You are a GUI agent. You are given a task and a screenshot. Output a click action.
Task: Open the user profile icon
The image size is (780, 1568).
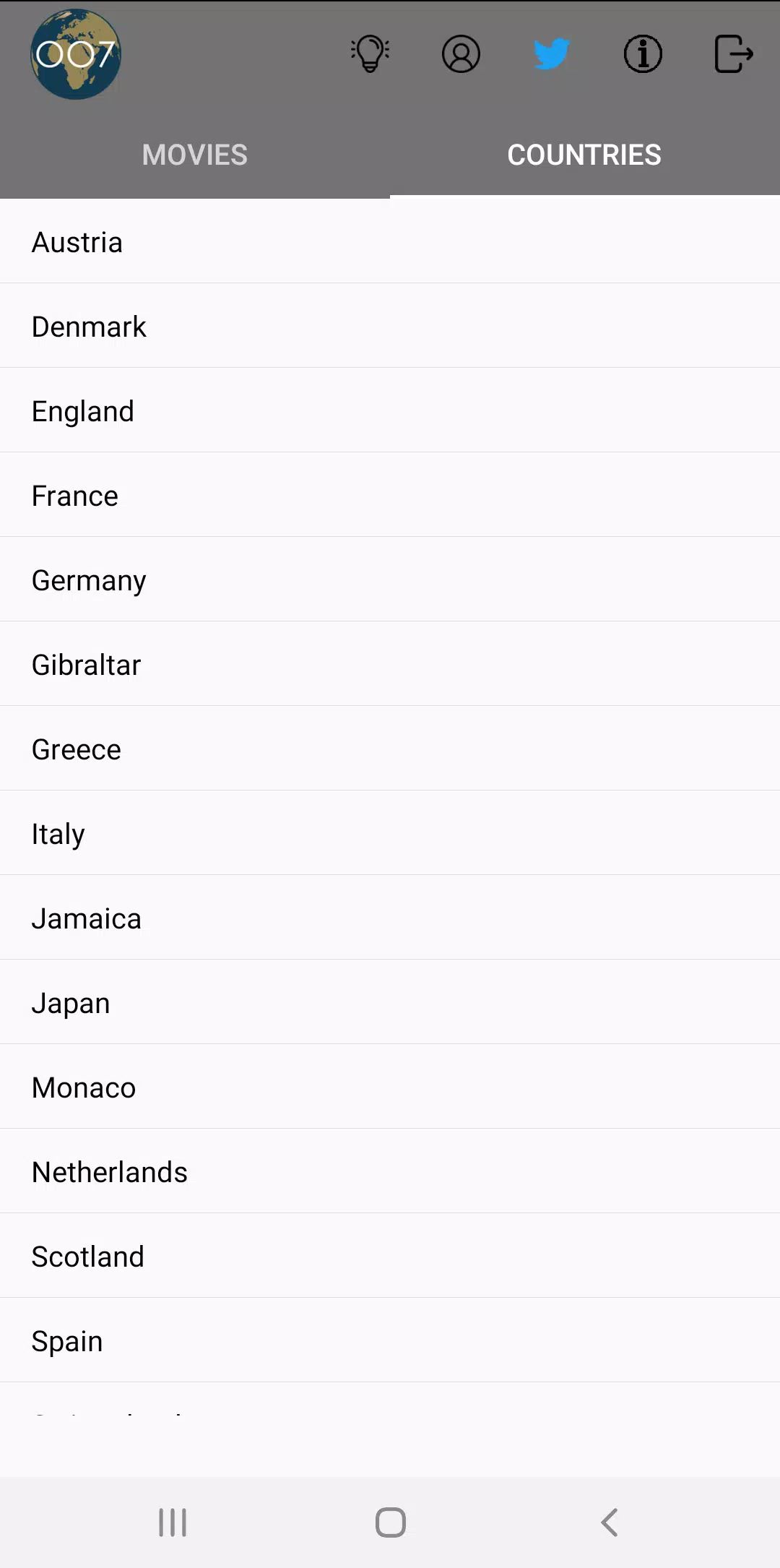461,54
